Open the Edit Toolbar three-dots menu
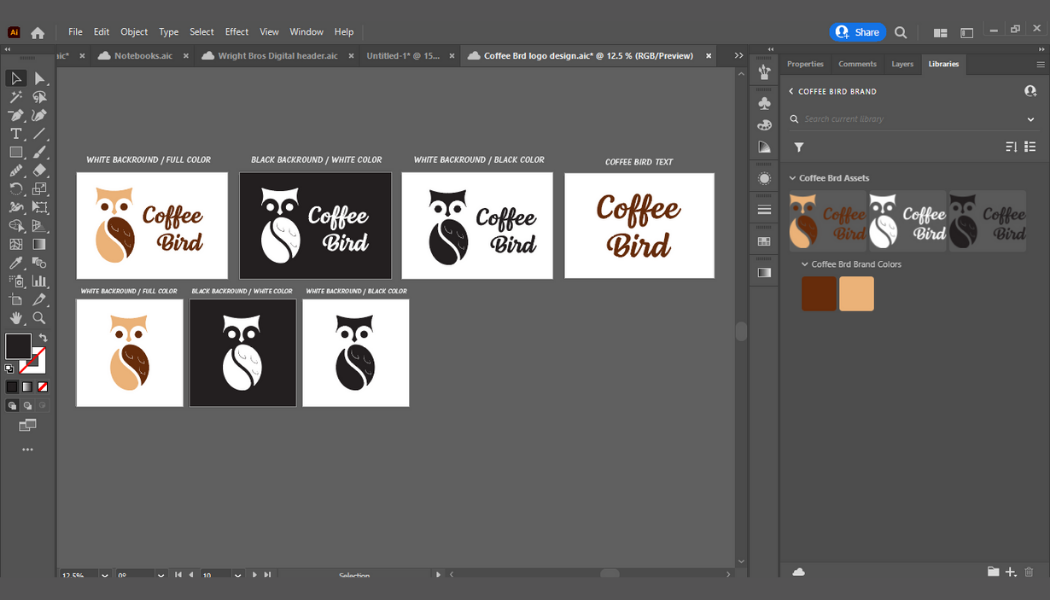 click(x=27, y=450)
